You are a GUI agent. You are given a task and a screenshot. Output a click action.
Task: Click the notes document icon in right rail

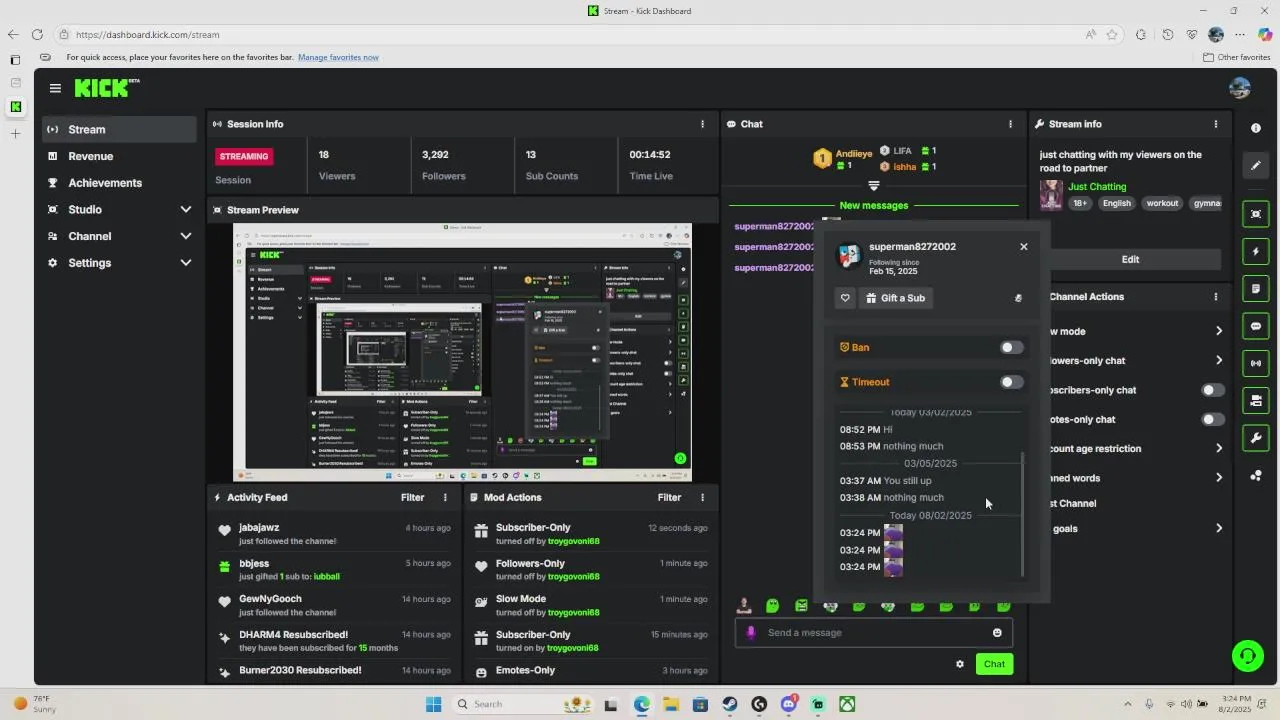(1256, 289)
